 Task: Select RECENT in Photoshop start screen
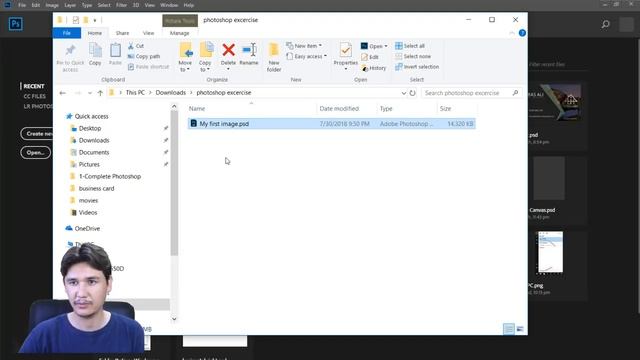(x=33, y=87)
